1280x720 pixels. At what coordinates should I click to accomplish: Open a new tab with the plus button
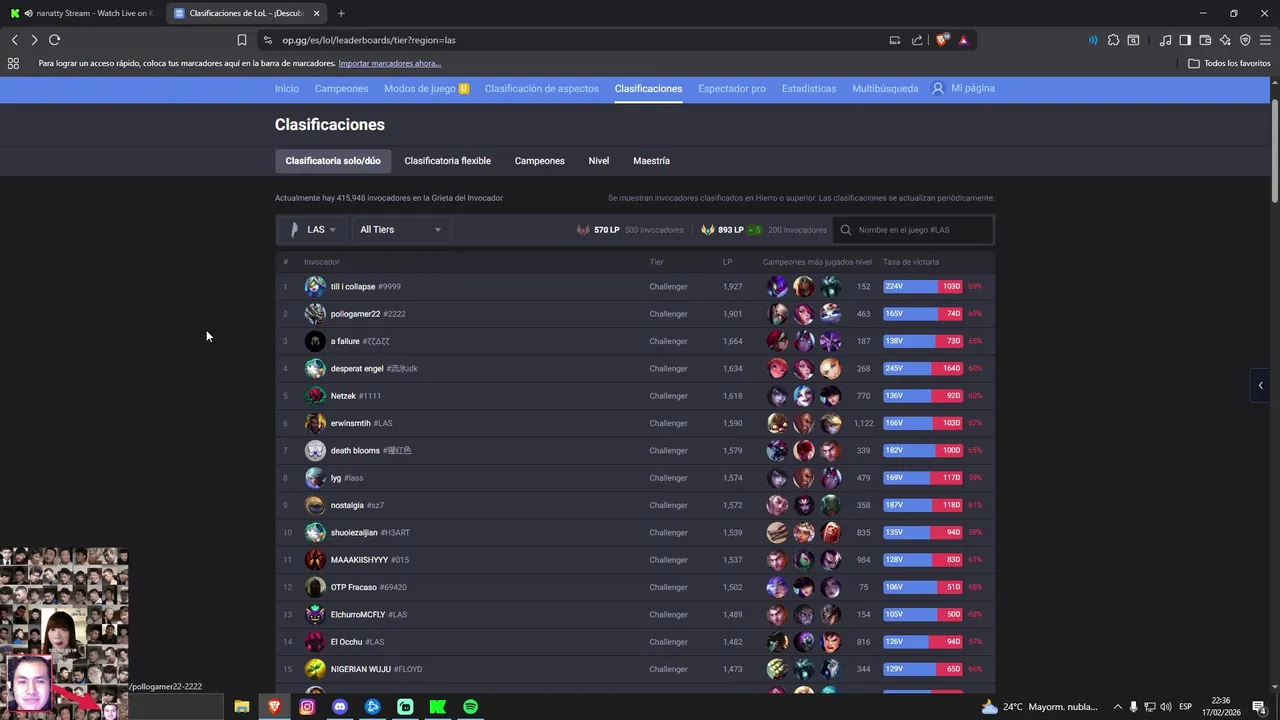point(341,13)
